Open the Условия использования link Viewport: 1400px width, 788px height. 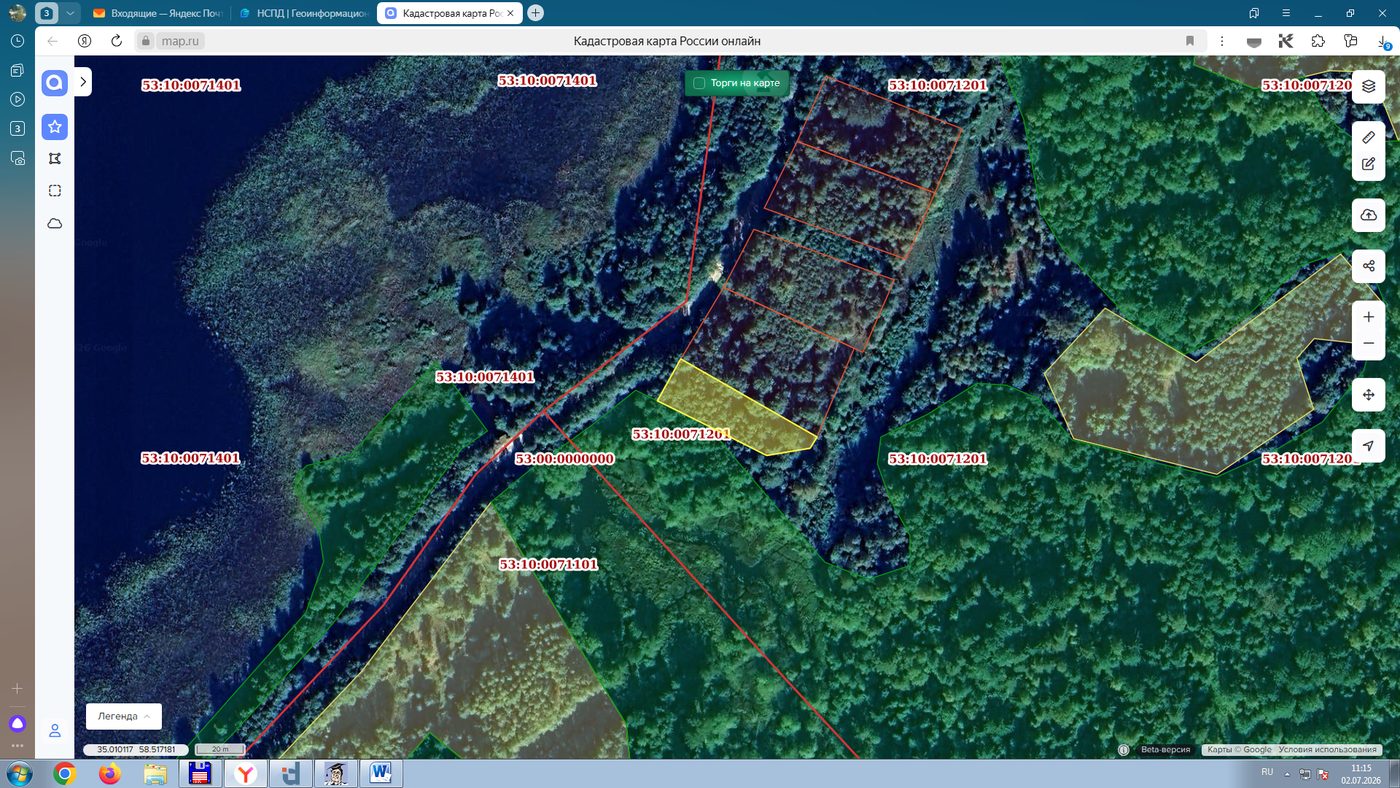point(1328,750)
